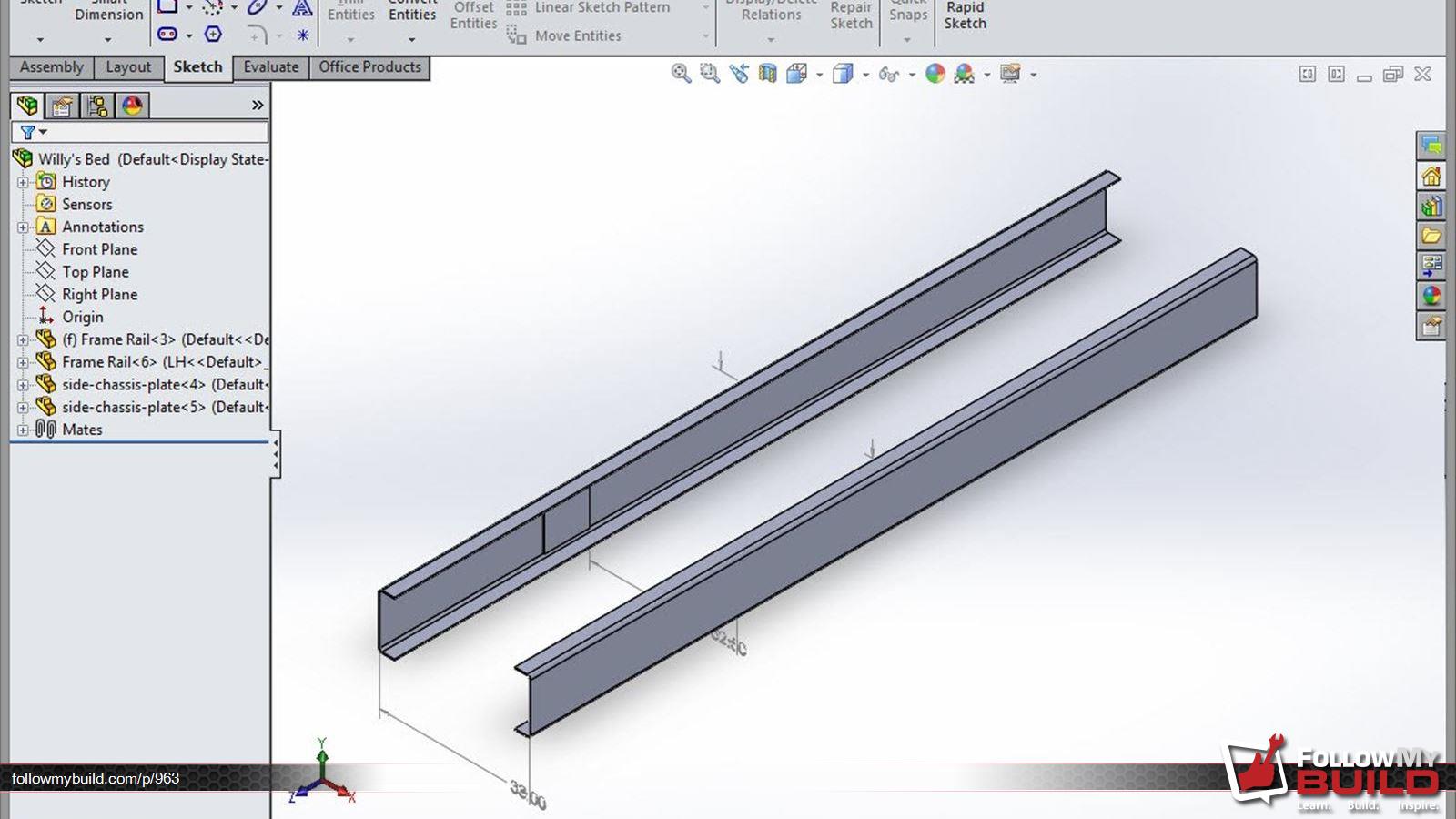Screen dimensions: 1456x819
Task: Click the Apply Scene icon
Action: 965,74
